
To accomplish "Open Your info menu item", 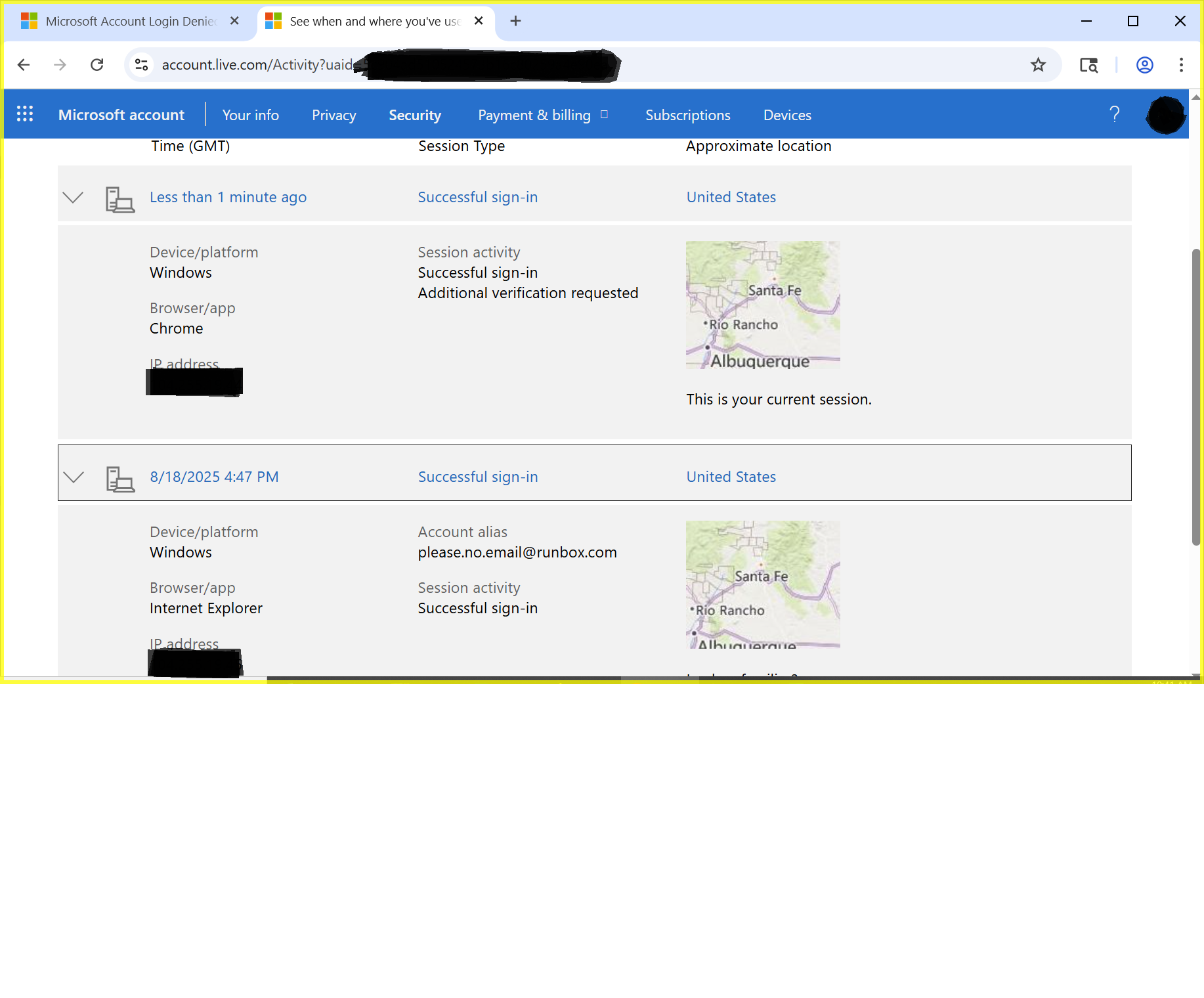I will pyautogui.click(x=250, y=115).
